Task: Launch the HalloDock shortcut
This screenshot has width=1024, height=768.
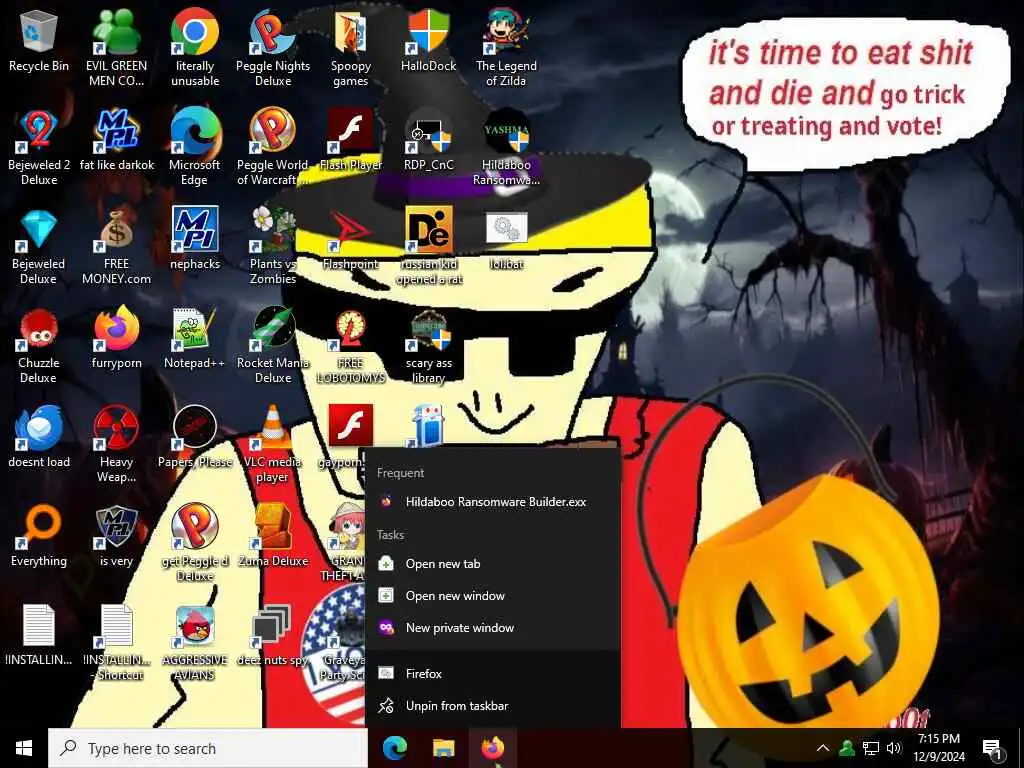Action: [428, 40]
